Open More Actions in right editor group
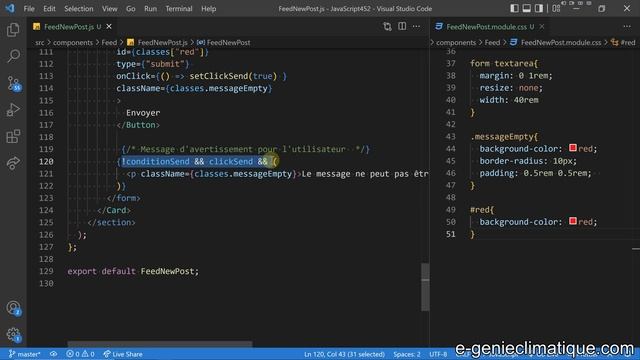Viewport: 640px width, 360px height. [627, 27]
